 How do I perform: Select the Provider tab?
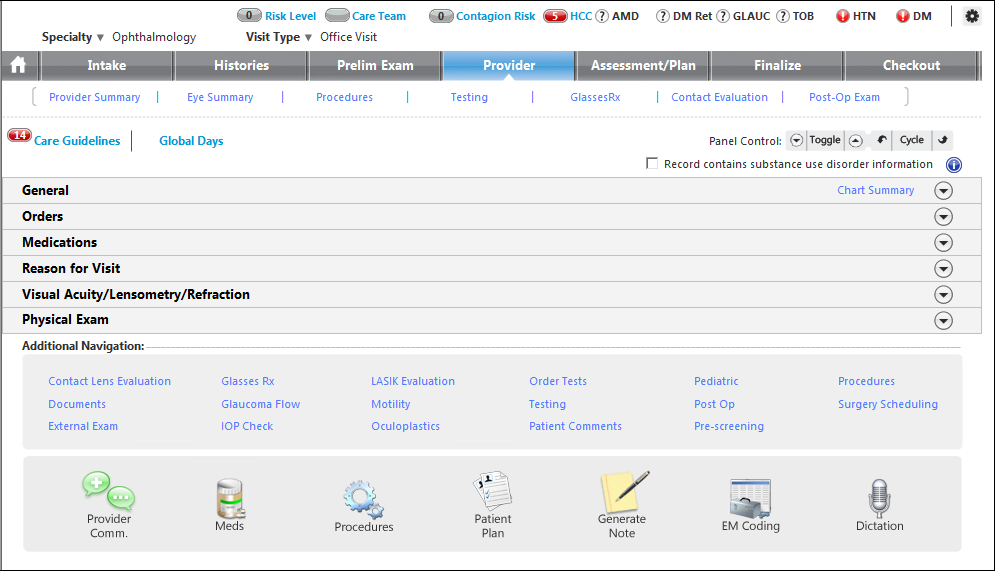tap(509, 65)
